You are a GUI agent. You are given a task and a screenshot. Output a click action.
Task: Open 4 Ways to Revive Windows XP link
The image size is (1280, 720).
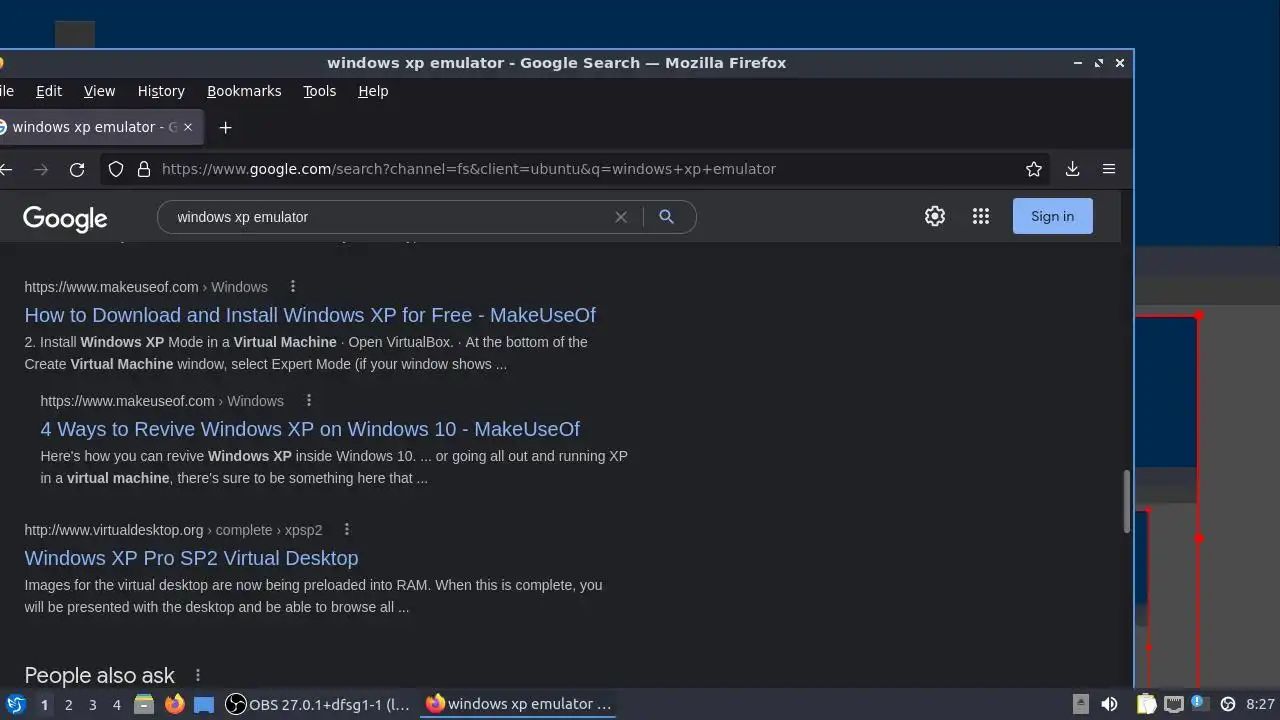coord(310,429)
